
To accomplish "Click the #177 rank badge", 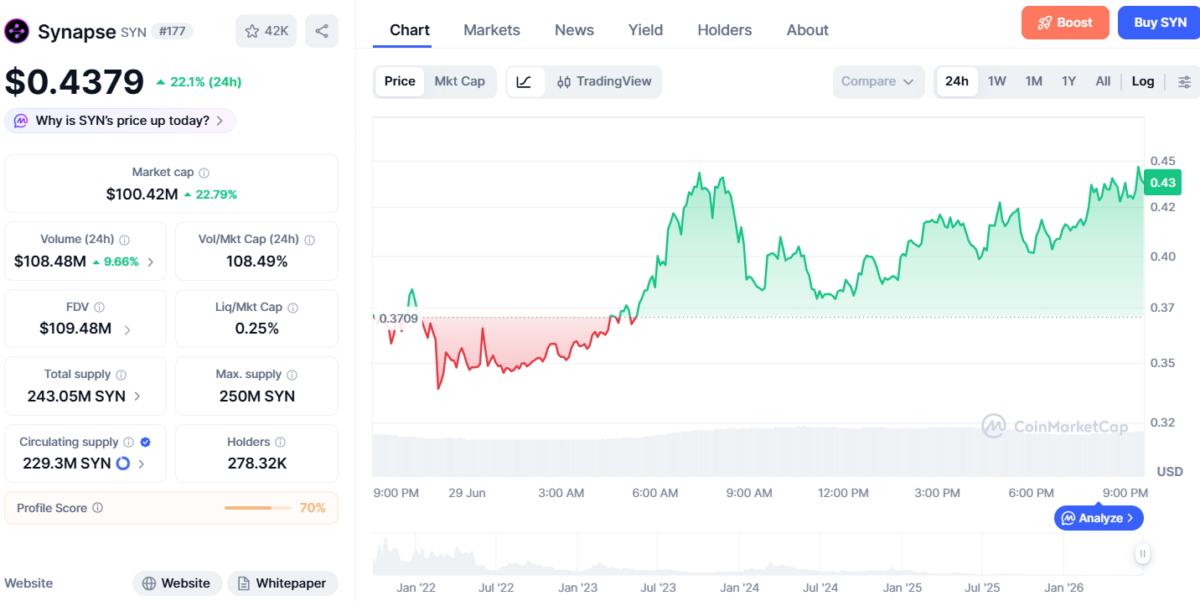I will (x=173, y=32).
